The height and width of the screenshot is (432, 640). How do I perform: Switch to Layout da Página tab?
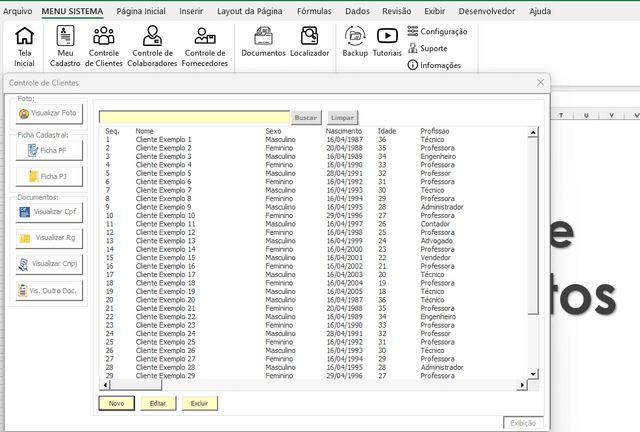[x=249, y=11]
